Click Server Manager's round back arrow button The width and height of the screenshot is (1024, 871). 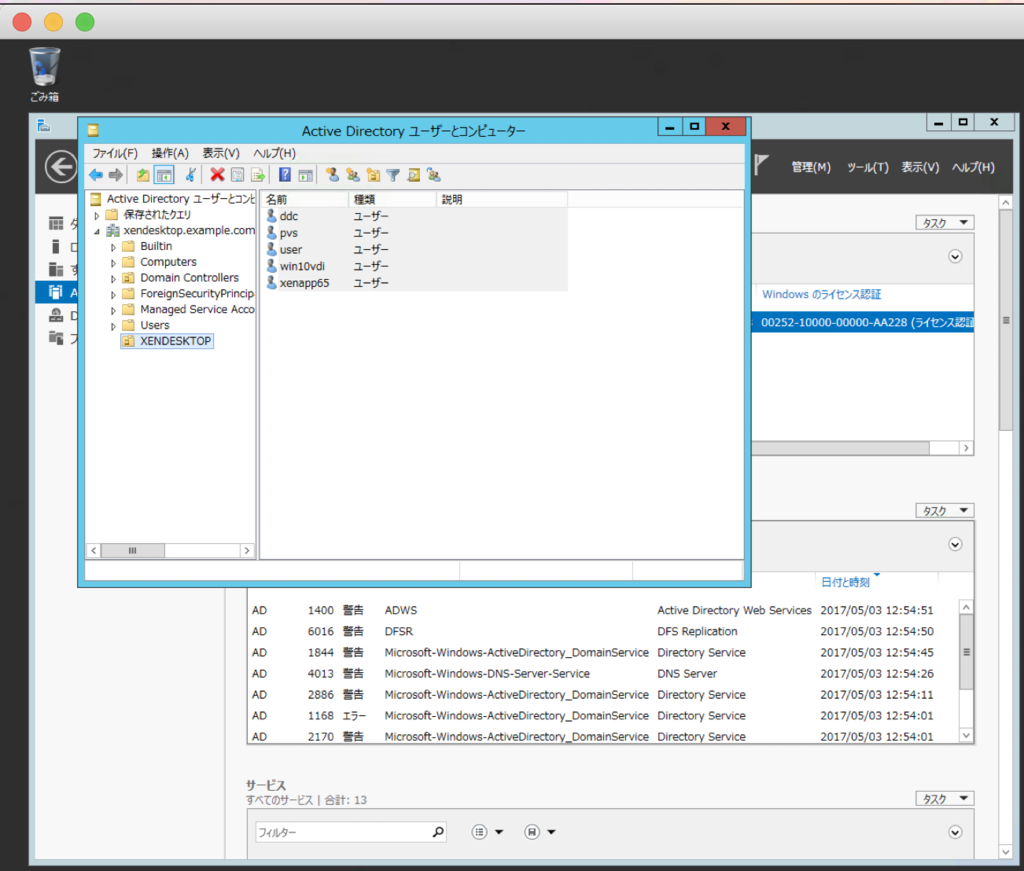(x=61, y=167)
